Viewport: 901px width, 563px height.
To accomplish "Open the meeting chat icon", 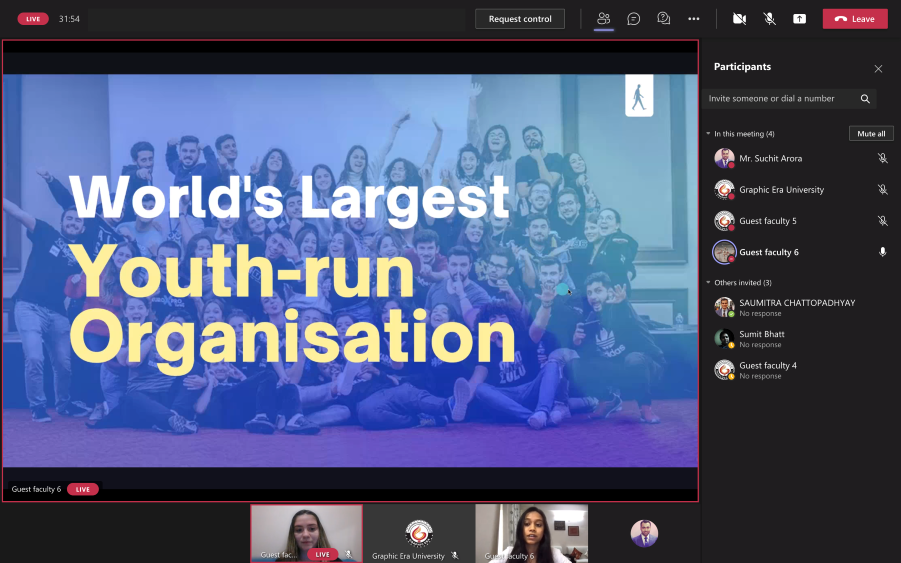I will coord(633,19).
